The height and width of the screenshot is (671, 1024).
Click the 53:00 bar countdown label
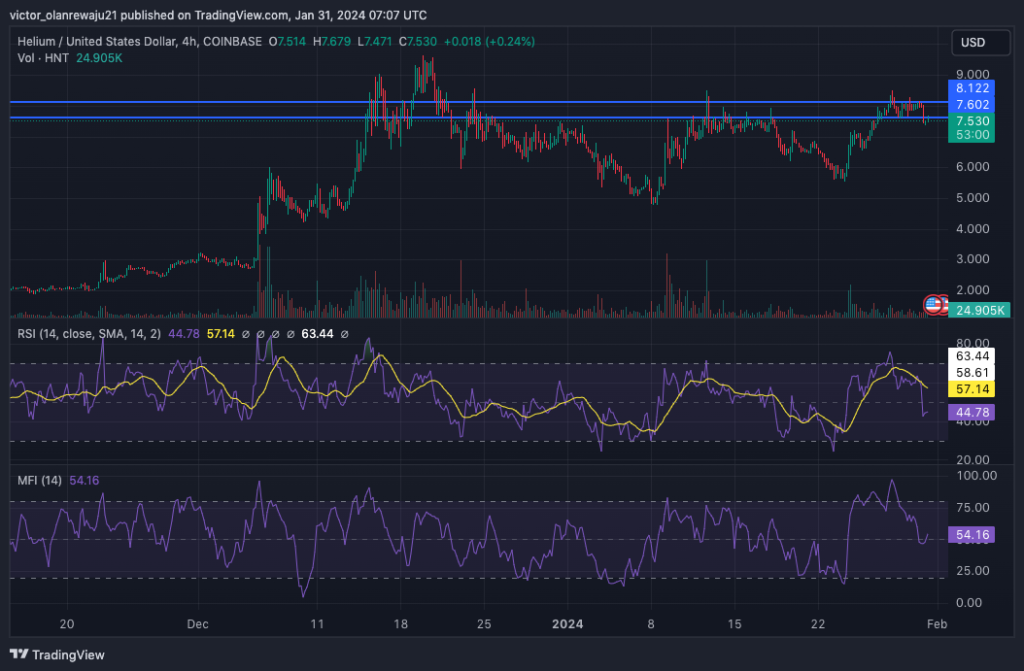point(972,135)
